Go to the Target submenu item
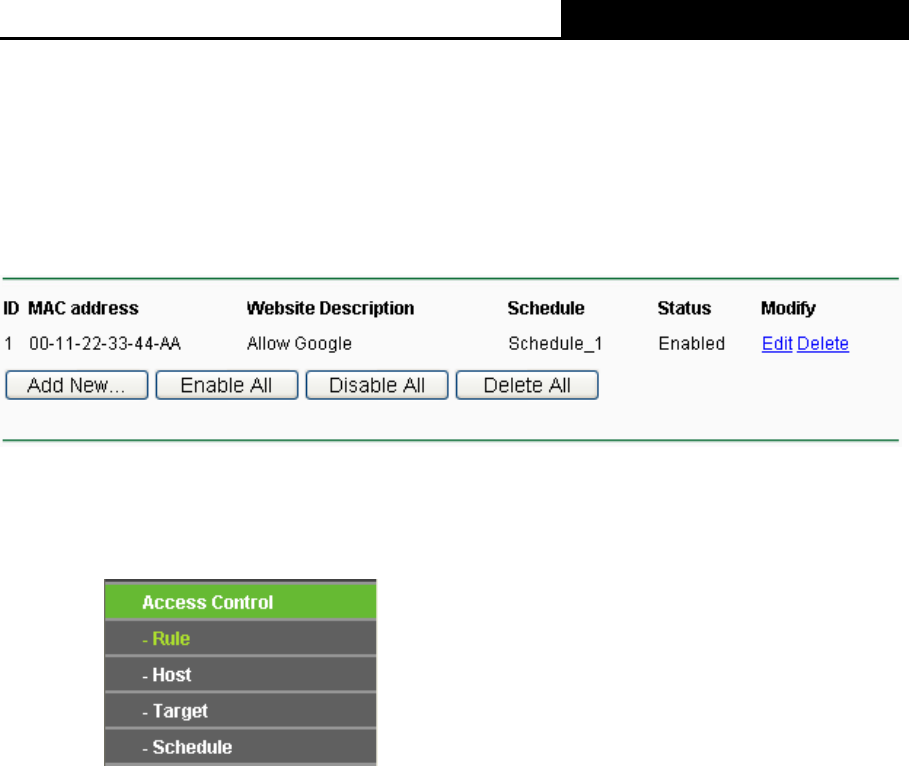The height and width of the screenshot is (766, 909). (x=241, y=710)
